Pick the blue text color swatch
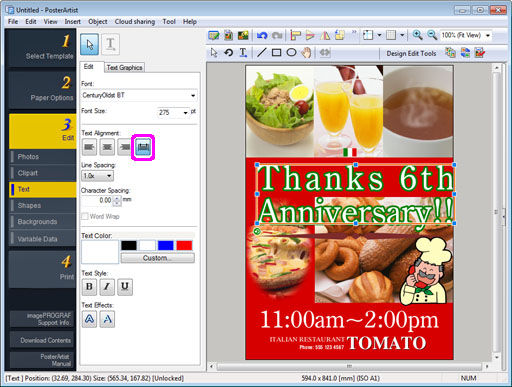The height and width of the screenshot is (387, 512). (166, 246)
